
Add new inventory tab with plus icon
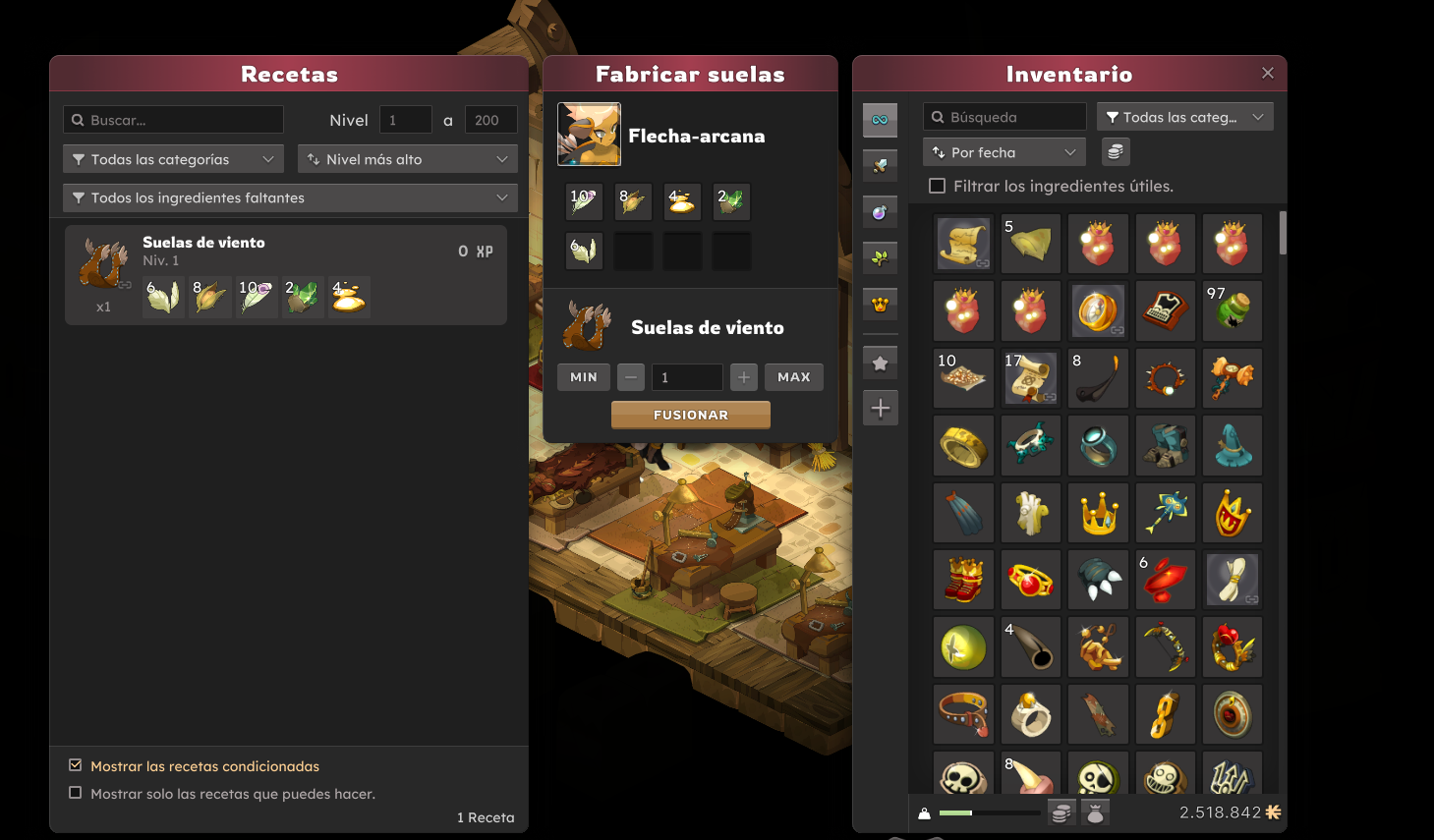[x=880, y=408]
